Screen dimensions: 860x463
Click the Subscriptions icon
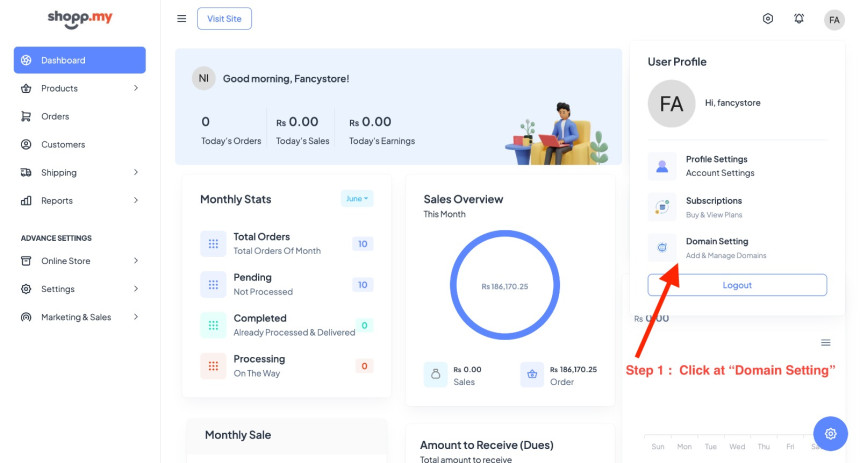click(x=662, y=207)
